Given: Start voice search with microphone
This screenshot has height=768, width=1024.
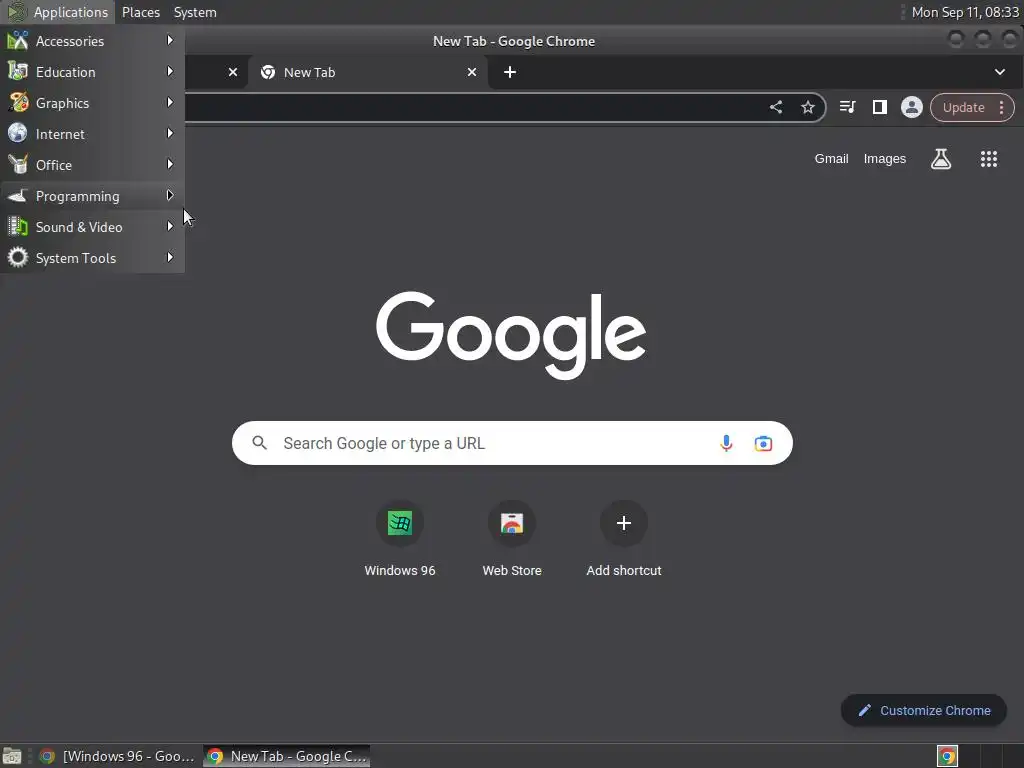Looking at the screenshot, I should click(x=726, y=443).
